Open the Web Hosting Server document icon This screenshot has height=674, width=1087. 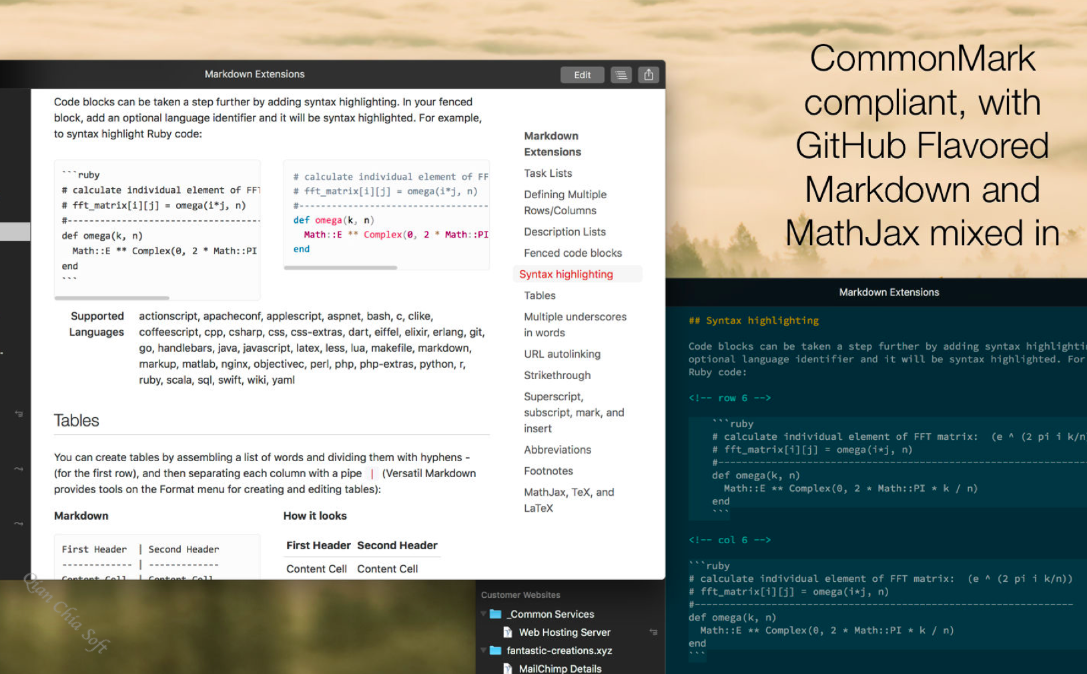[507, 632]
